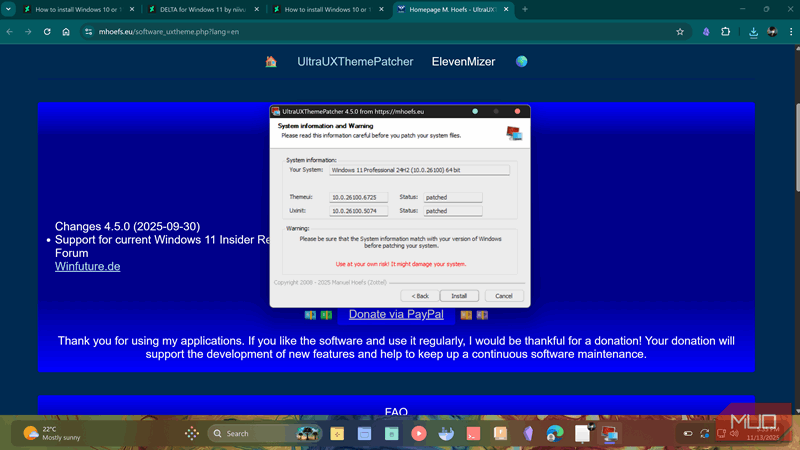Click the house icon on the webpage
The image size is (800, 450).
tap(271, 62)
